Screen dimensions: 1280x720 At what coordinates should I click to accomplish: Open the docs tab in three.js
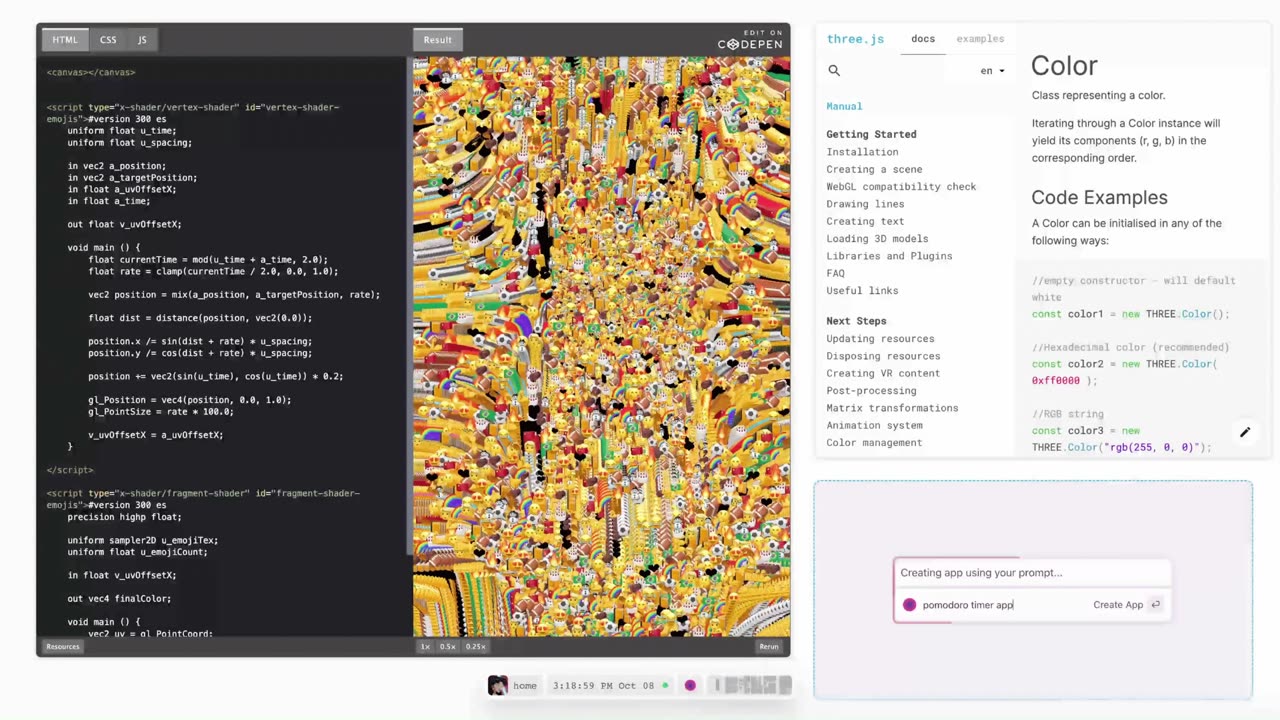pos(923,39)
